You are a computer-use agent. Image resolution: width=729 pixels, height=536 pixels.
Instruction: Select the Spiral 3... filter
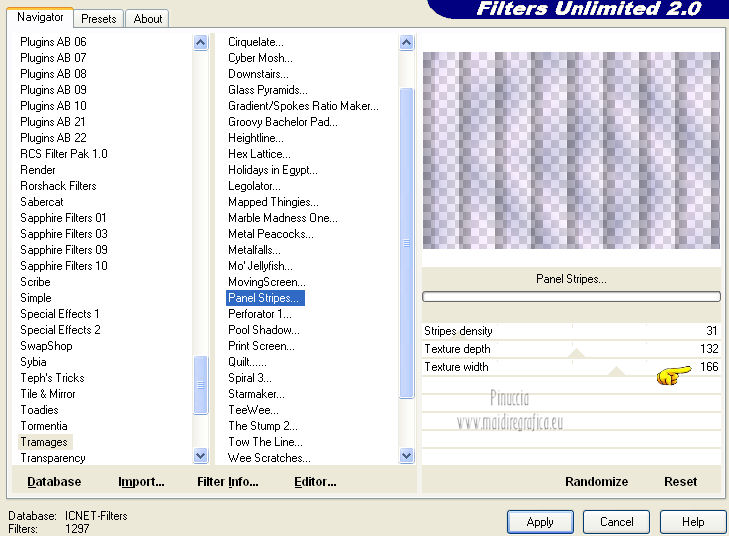(250, 378)
